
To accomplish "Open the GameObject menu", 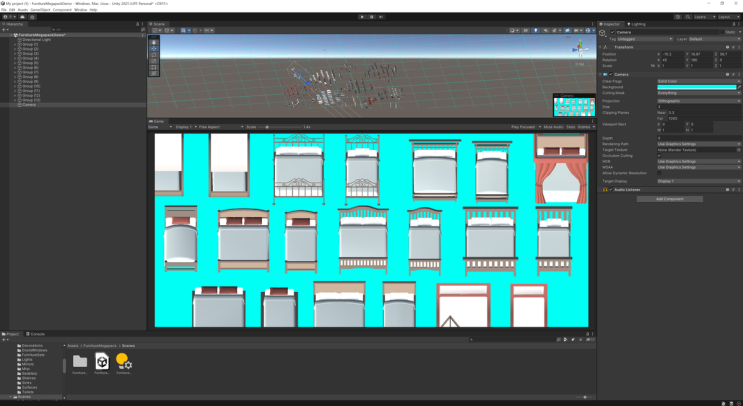I will pyautogui.click(x=40, y=9).
